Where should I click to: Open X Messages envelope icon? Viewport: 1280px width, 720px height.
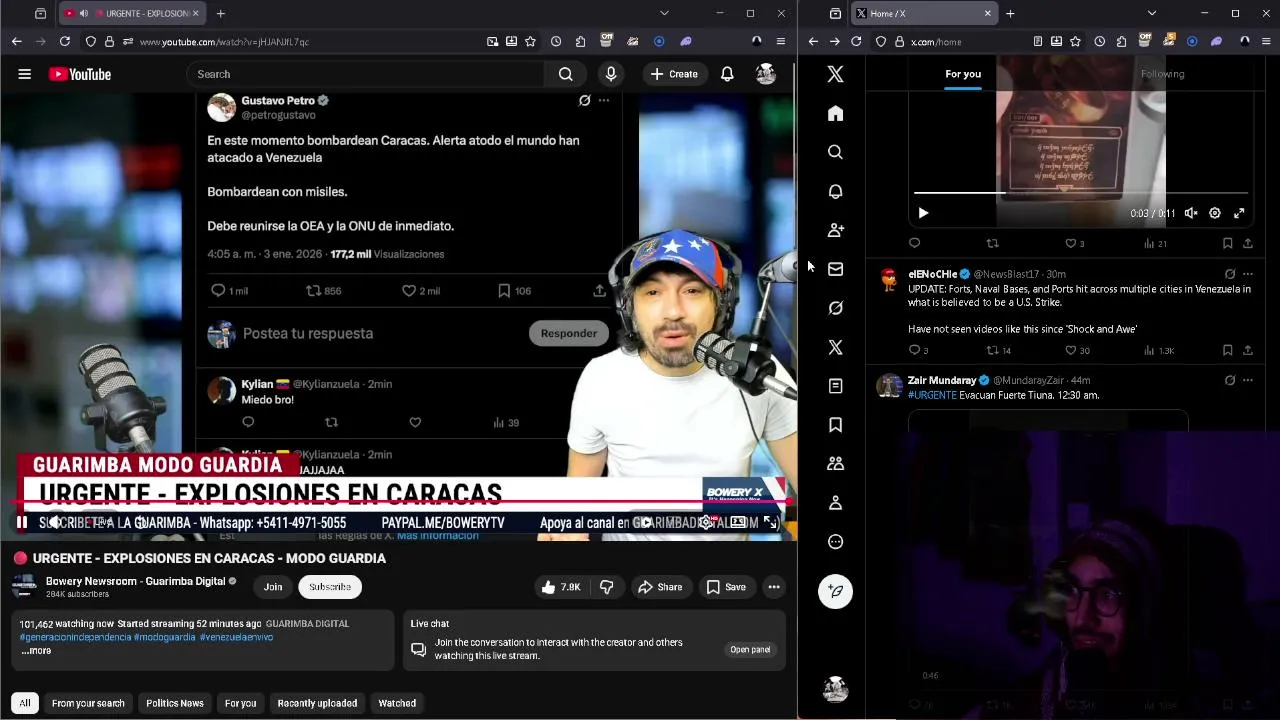point(836,269)
